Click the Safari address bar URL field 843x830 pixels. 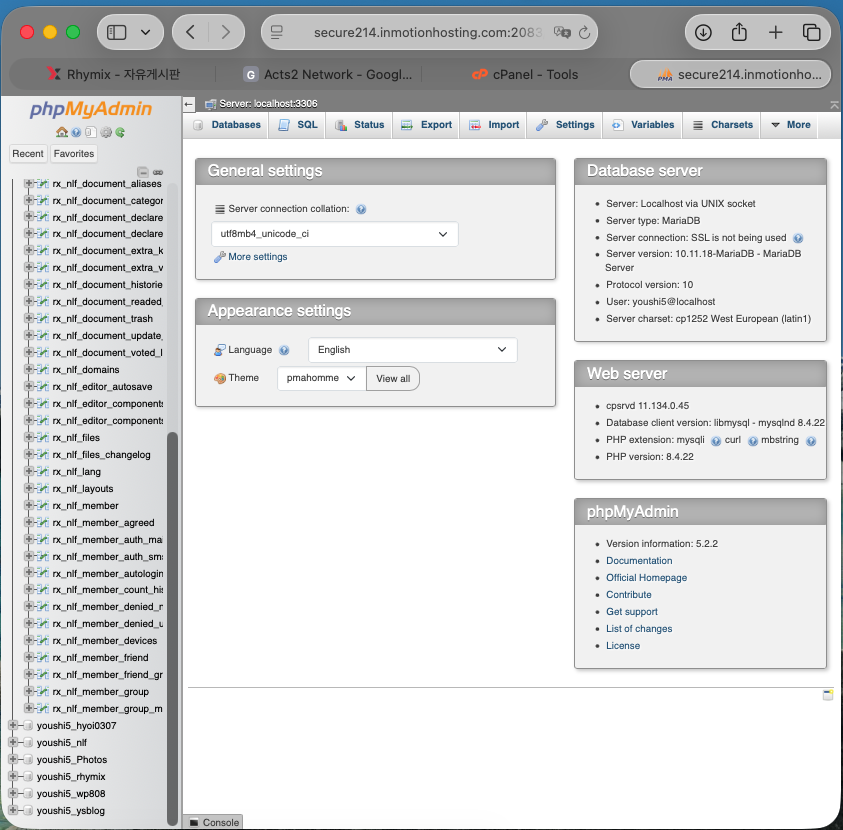pyautogui.click(x=428, y=32)
